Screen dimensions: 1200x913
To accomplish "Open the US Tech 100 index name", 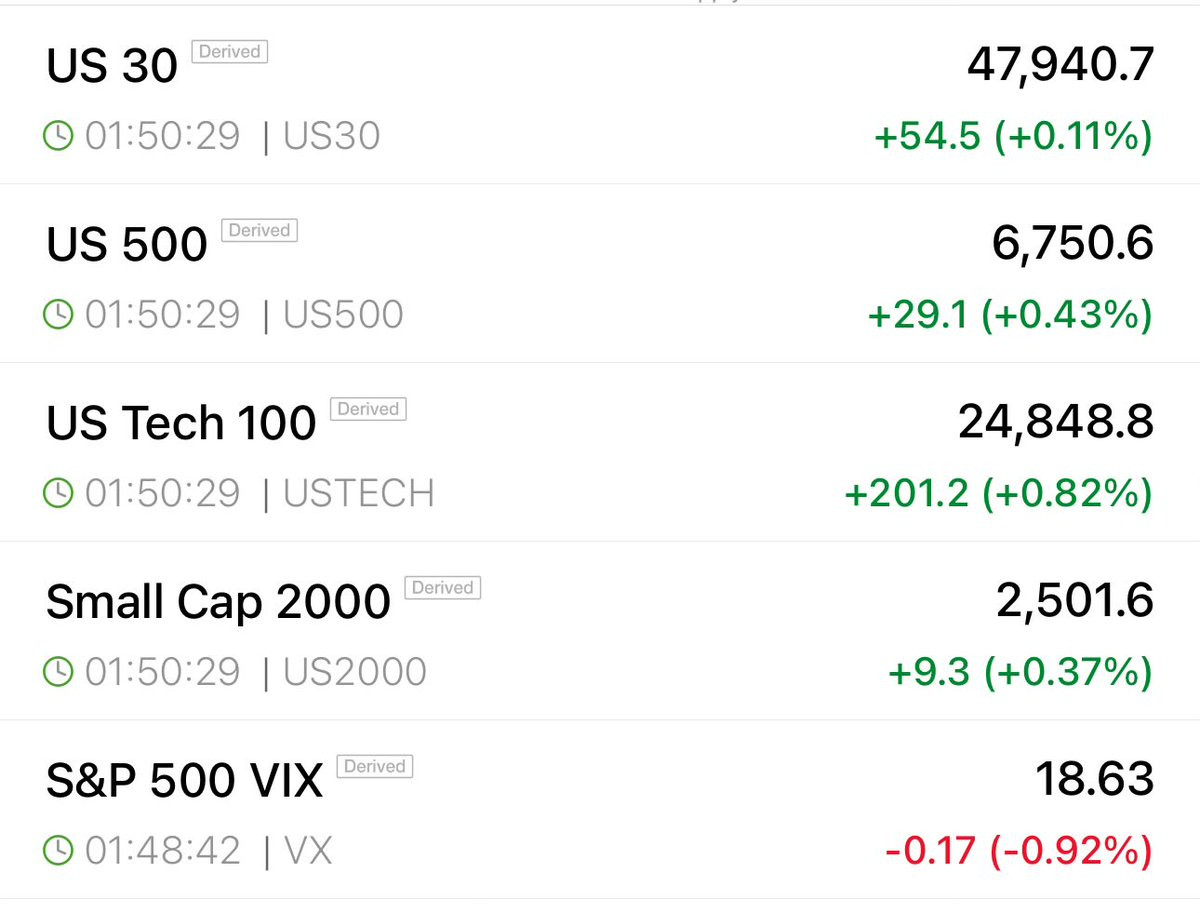I will [x=181, y=423].
